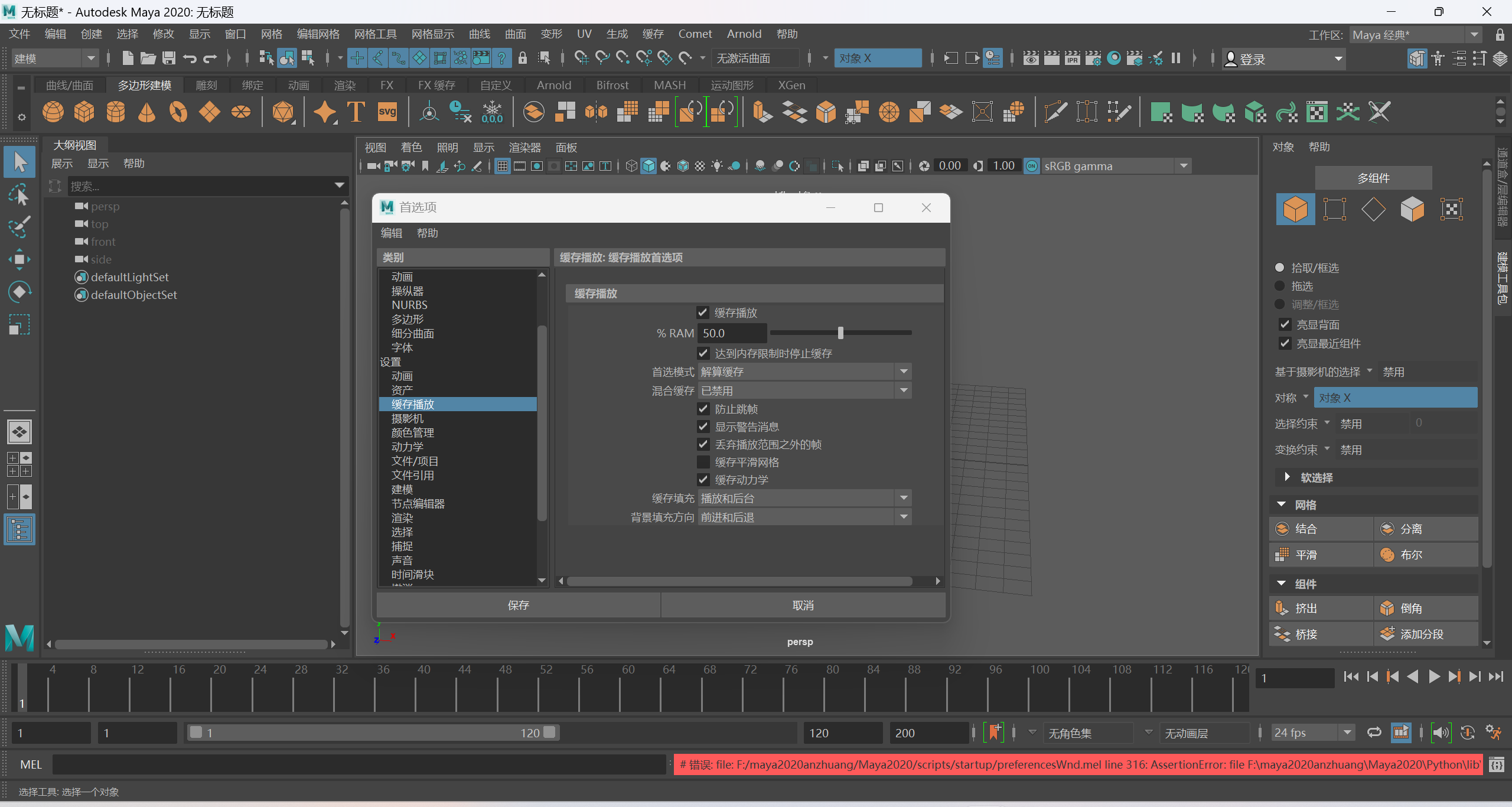Create a polygon sphere from the shelf
Viewport: 1512px width, 807px height.
point(53,111)
